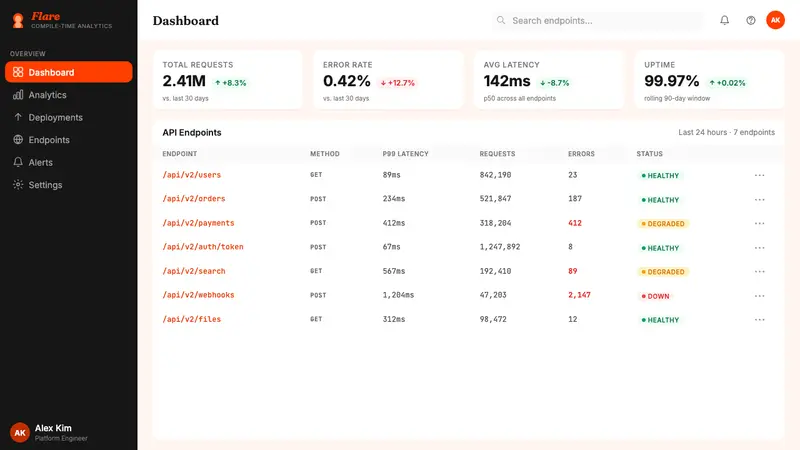Open more options for /api/v2/payments row

click(x=759, y=223)
